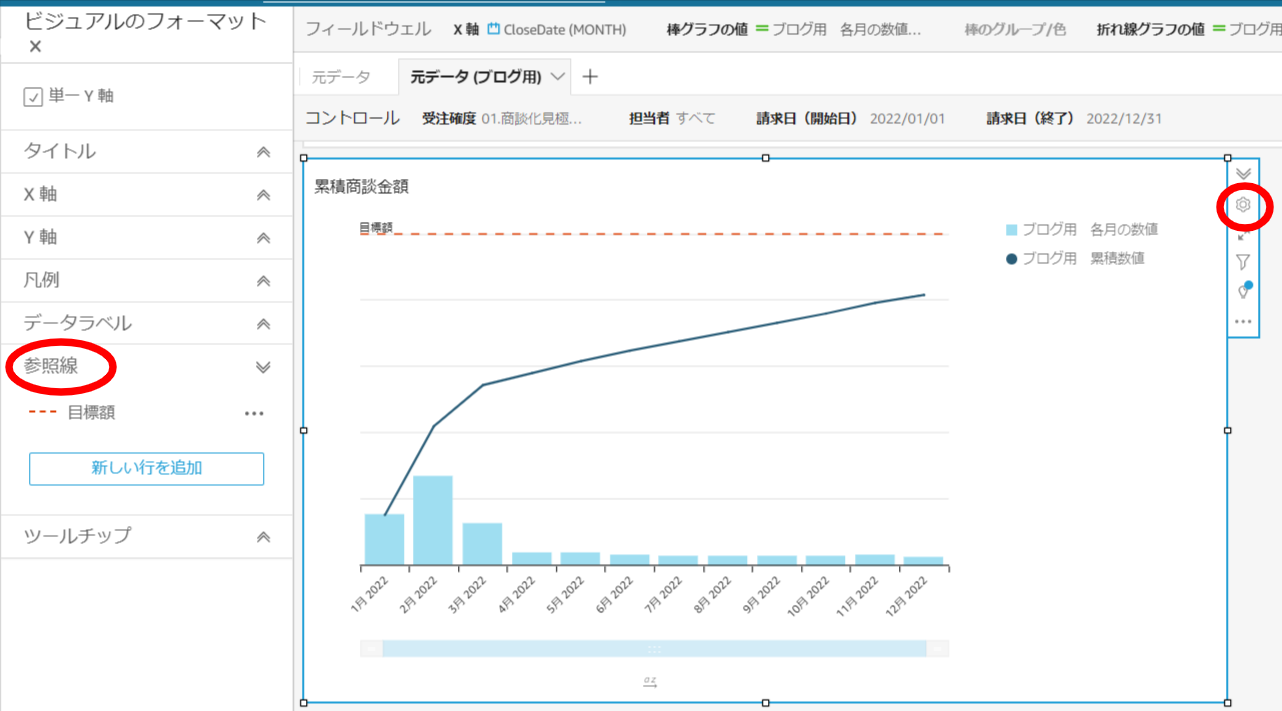Add a new sheet with plus icon
The width and height of the screenshot is (1282, 711).
pos(590,76)
